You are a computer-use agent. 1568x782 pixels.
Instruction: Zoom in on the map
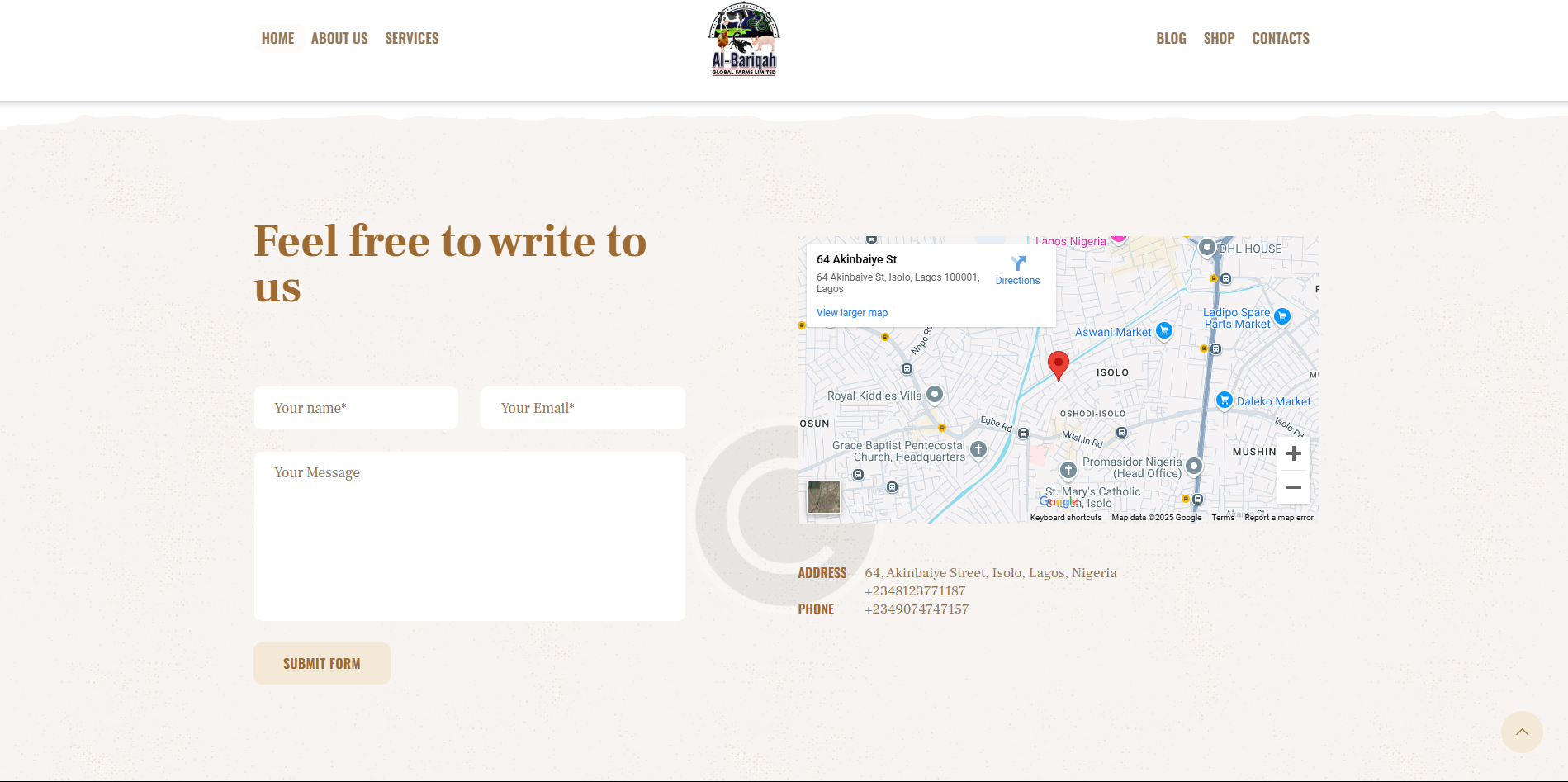coord(1293,453)
